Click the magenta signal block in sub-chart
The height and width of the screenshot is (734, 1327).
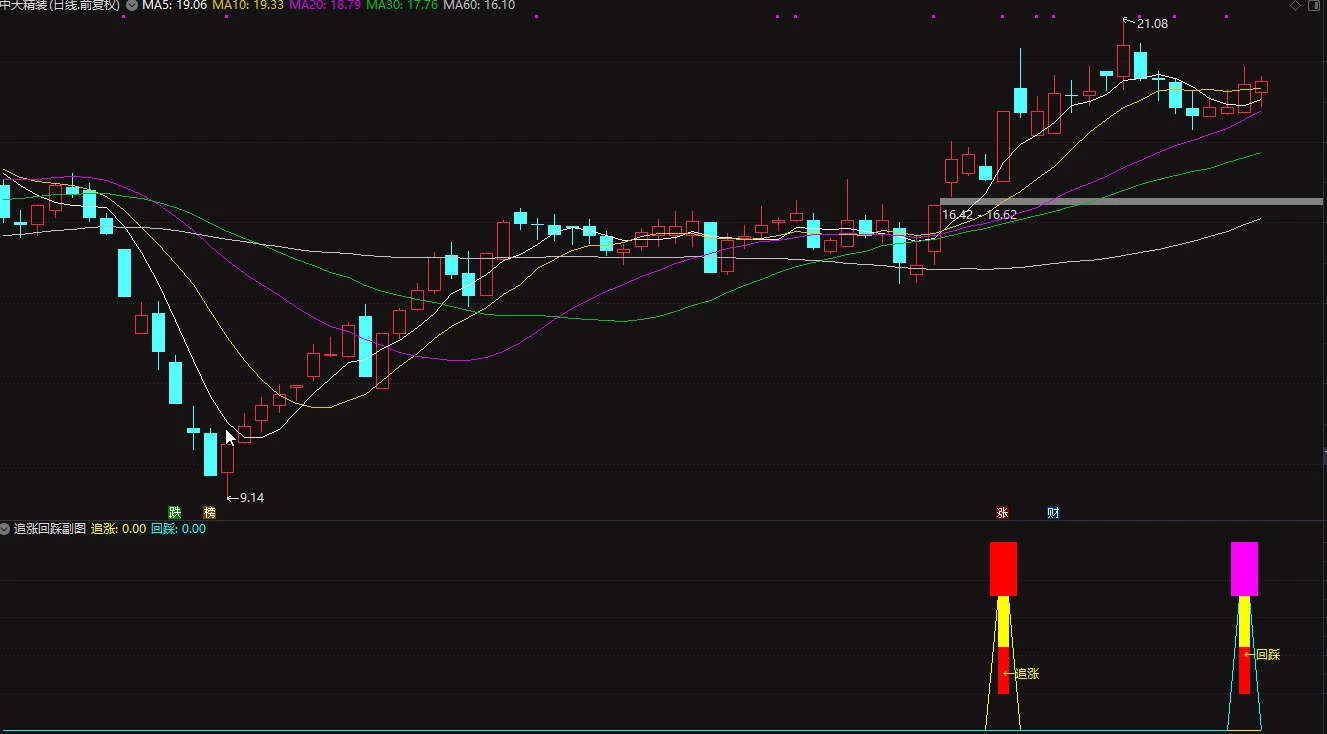(x=1244, y=569)
